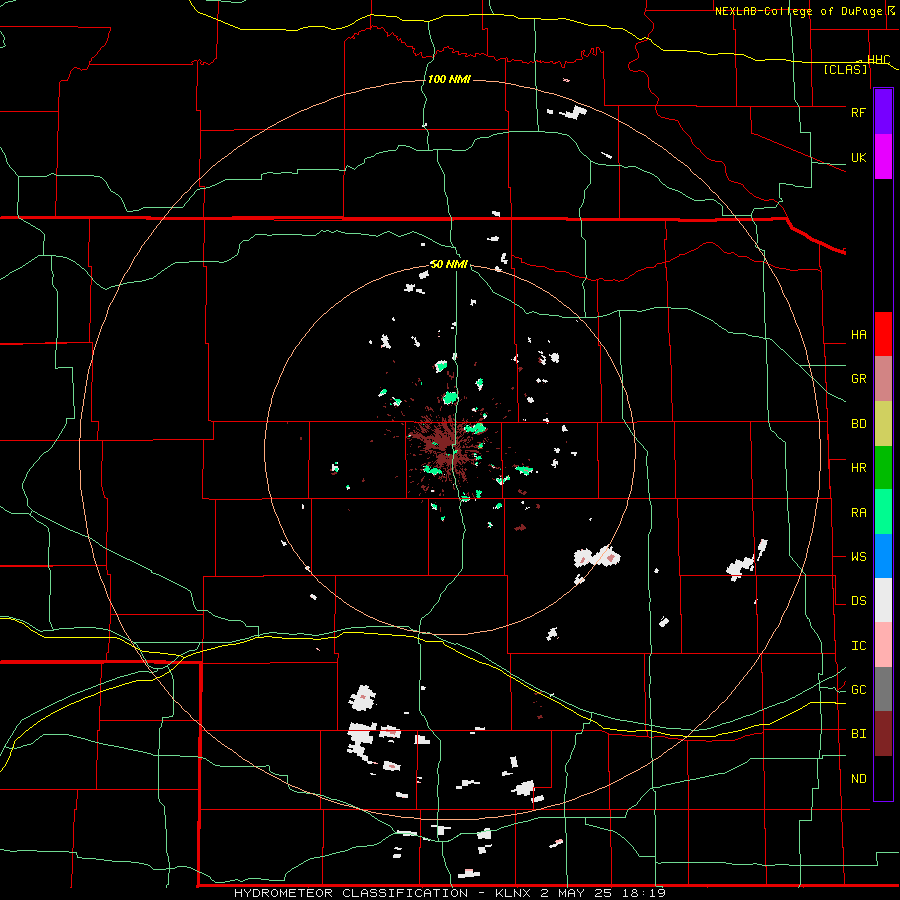The image size is (900, 900).
Task: Click the KLNX radar site identifier
Action: click(x=514, y=893)
